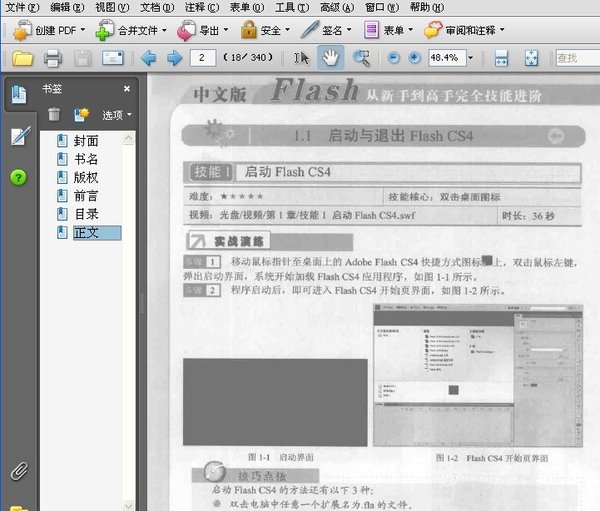Open the 文档 menu

(x=157, y=7)
